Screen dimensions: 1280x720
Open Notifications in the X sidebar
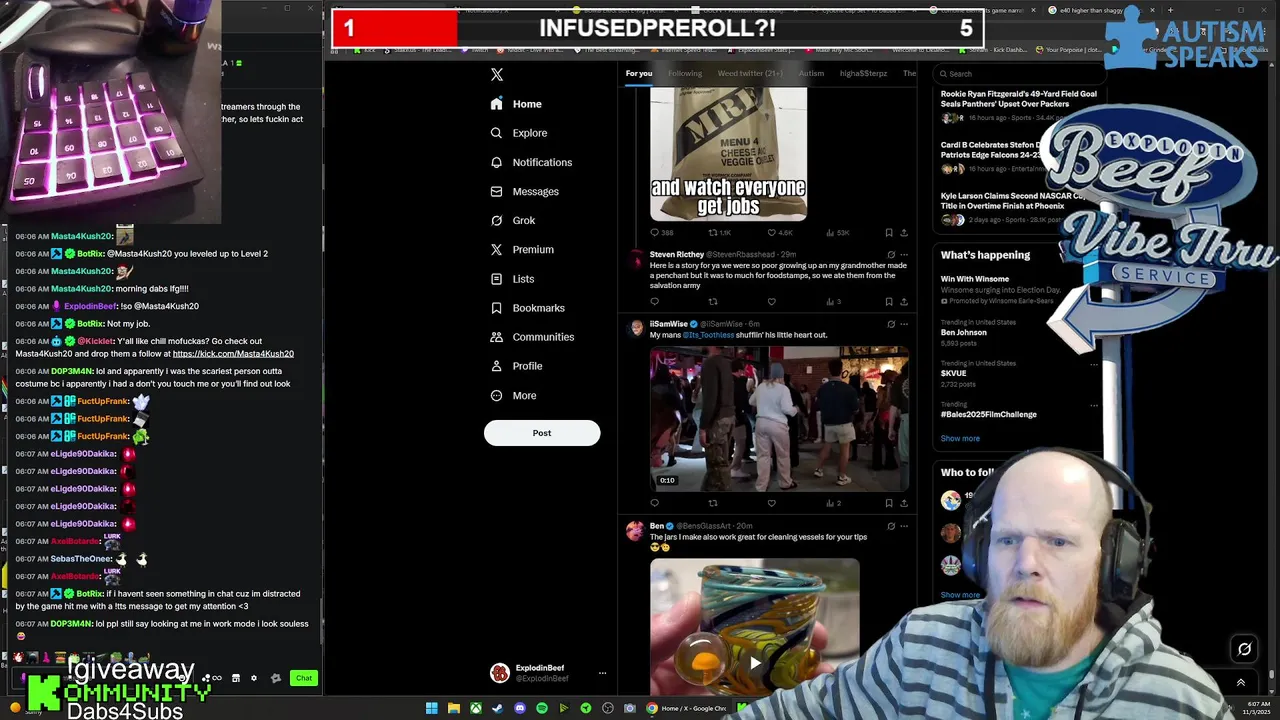tap(531, 162)
